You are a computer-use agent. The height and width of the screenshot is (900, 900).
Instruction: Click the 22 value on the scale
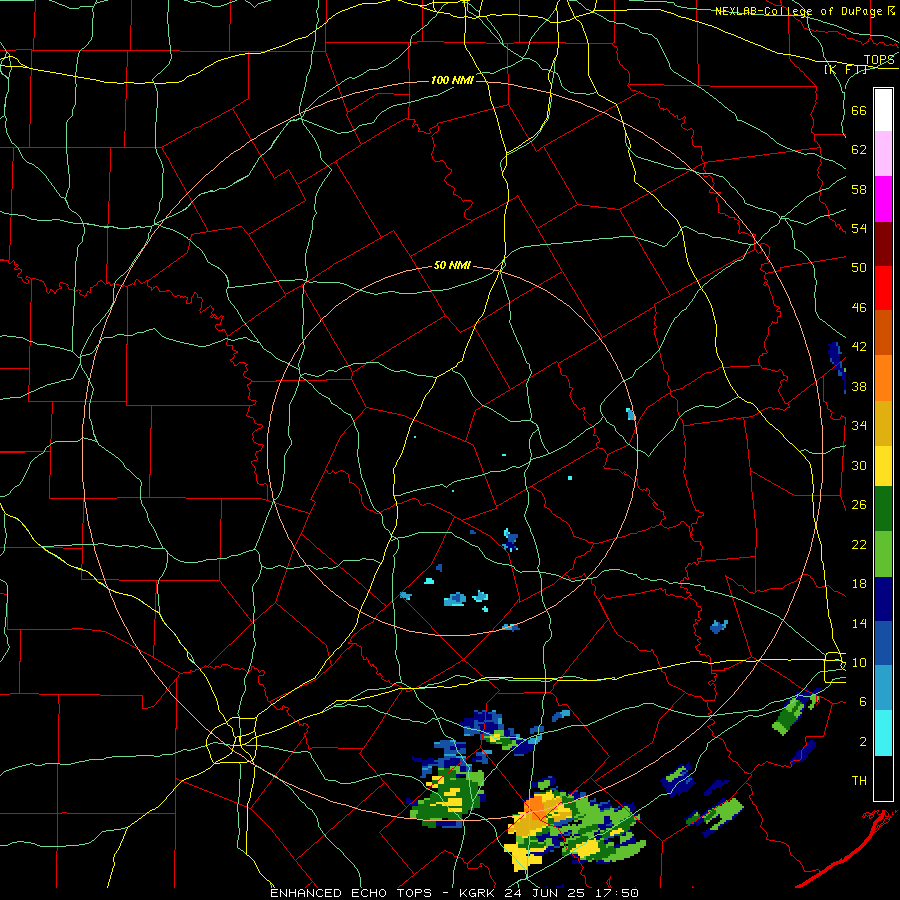(x=859, y=544)
